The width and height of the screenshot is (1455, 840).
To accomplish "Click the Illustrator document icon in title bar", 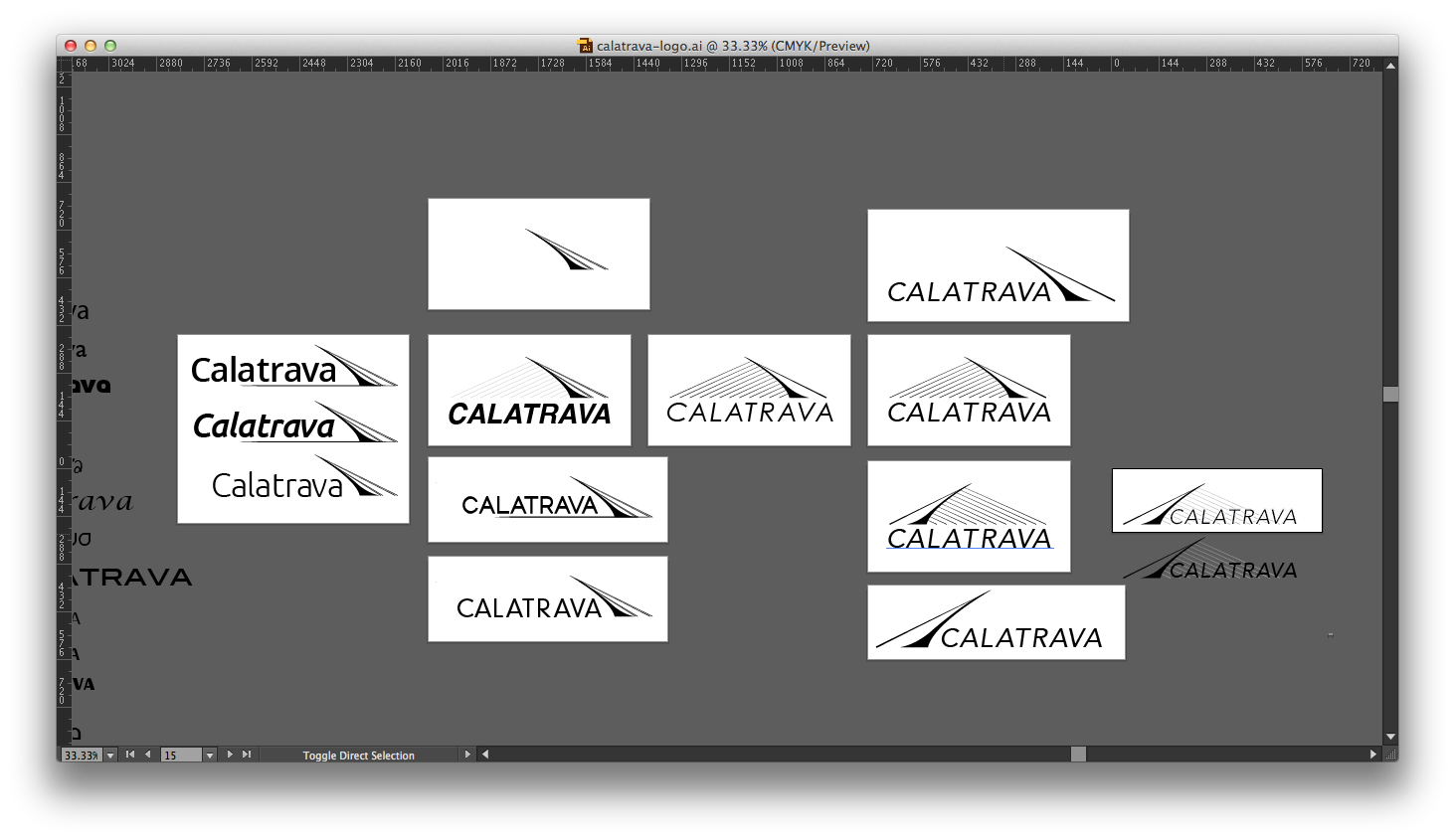I will tap(586, 46).
